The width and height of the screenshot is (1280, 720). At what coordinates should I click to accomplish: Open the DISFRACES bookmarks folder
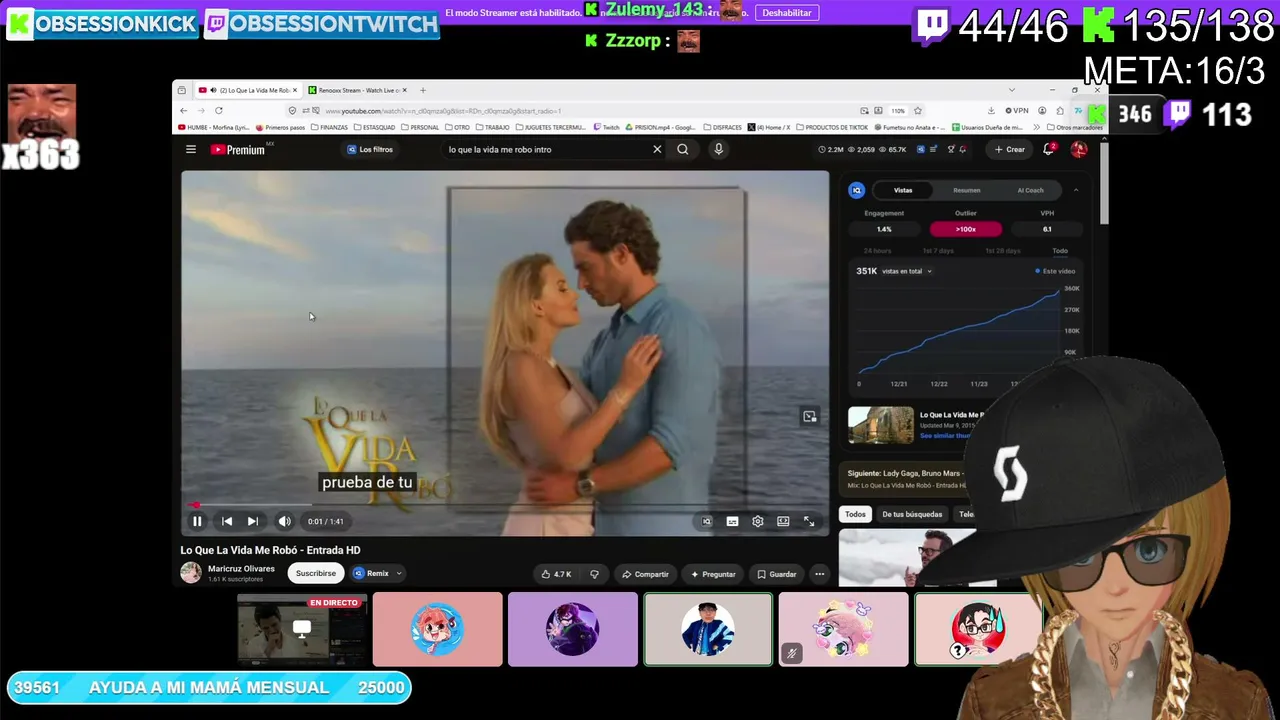723,128
